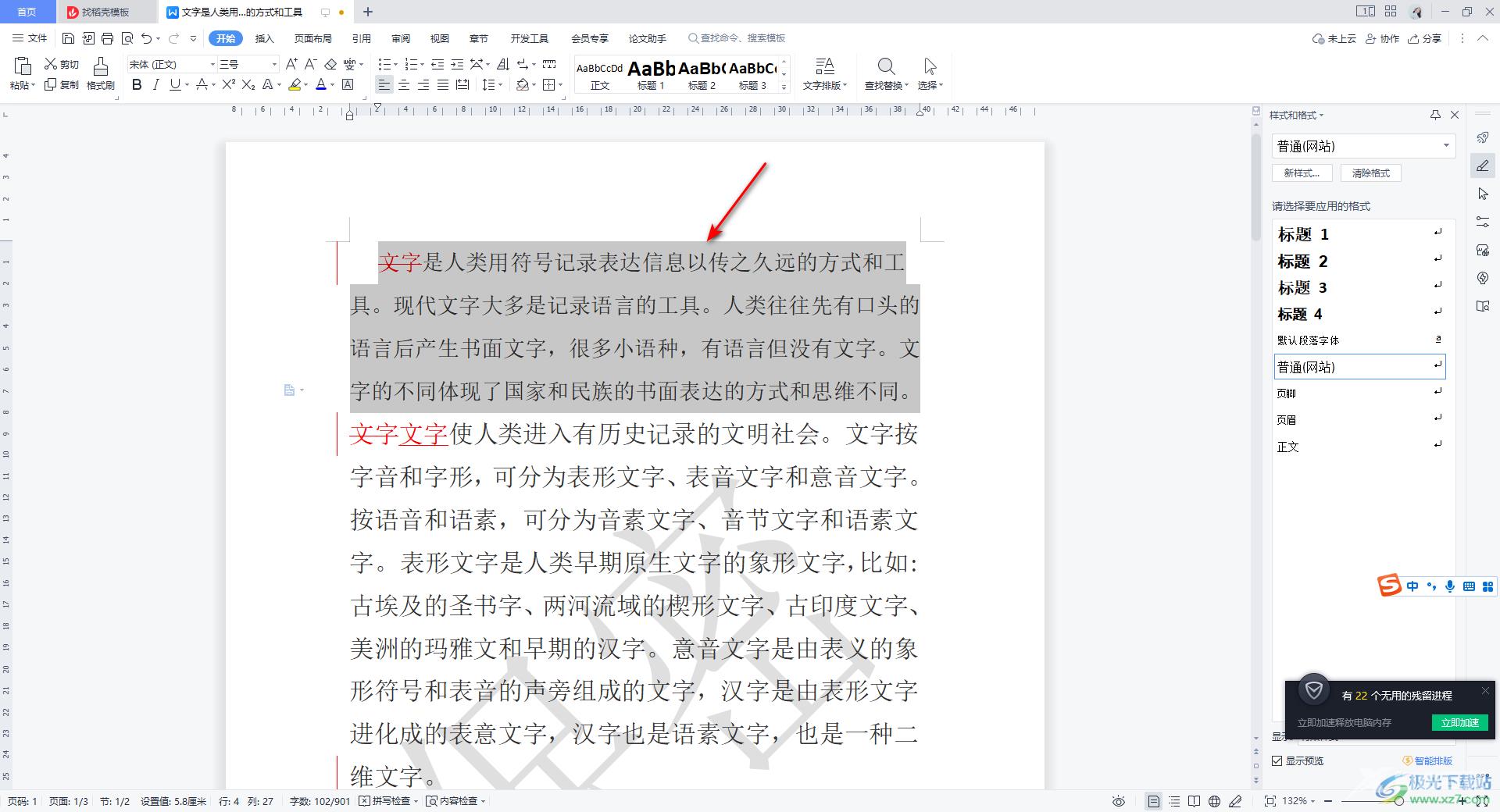Switch to Web layout view
Screen dimensions: 1500x812
1214,801
